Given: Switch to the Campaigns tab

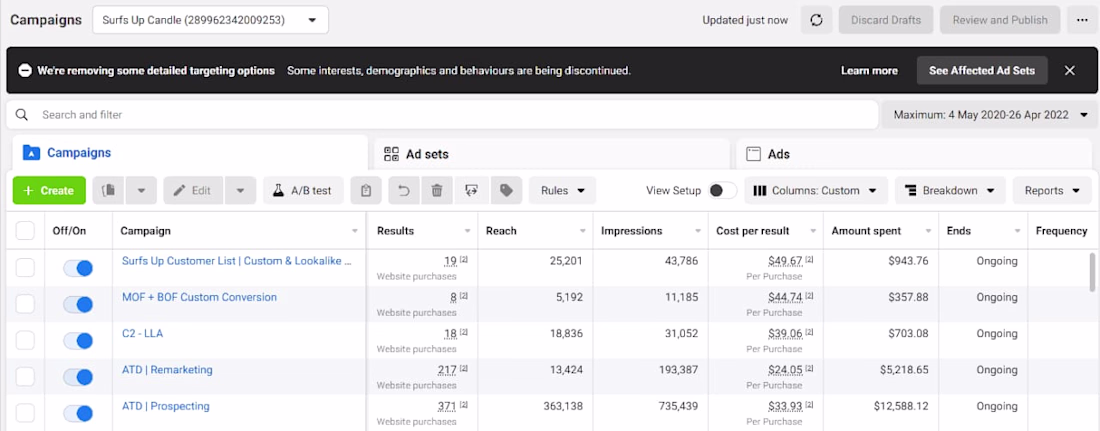Looking at the screenshot, I should pyautogui.click(x=190, y=152).
